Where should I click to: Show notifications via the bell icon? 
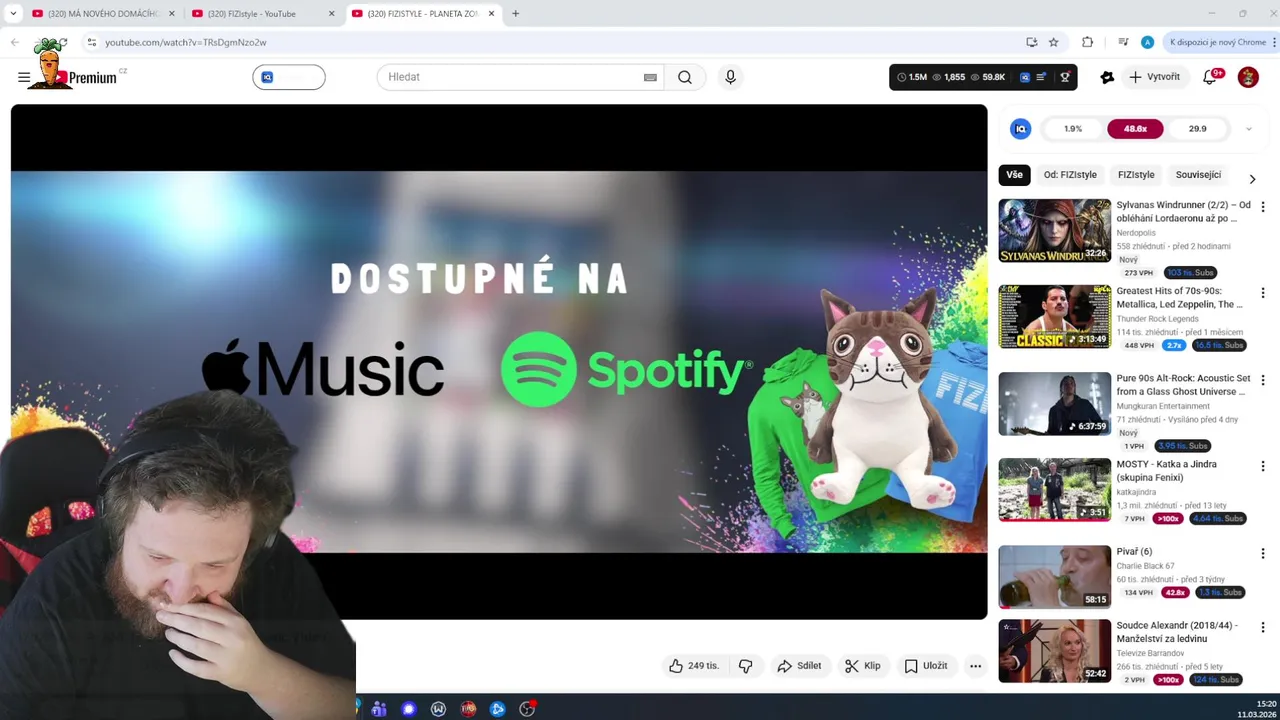1210,77
